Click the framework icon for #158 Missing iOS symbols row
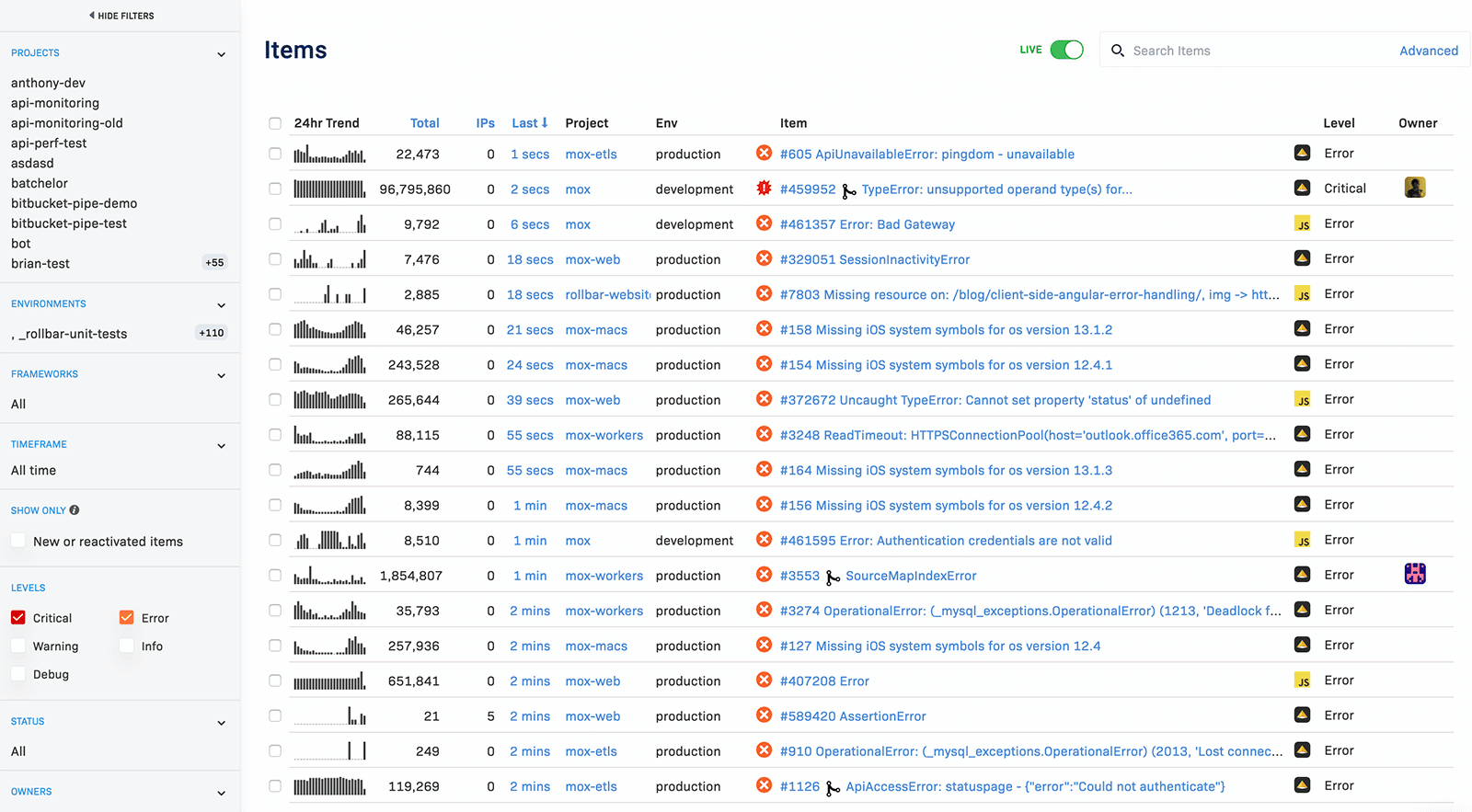The image size is (1472, 812). [1303, 328]
